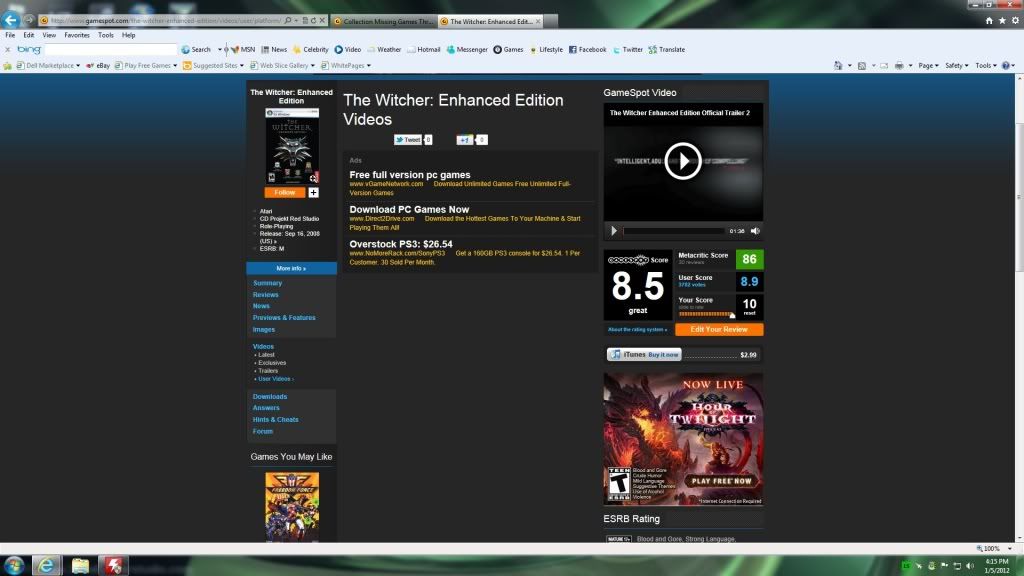This screenshot has width=1024, height=576.
Task: Open the white gear settings icon
Action: 1015,21
